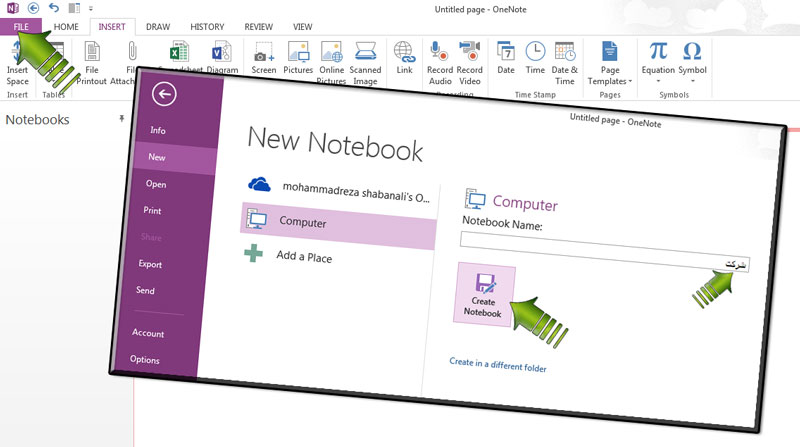Open Account in the File menu
Image resolution: width=800 pixels, height=447 pixels.
pyautogui.click(x=148, y=333)
